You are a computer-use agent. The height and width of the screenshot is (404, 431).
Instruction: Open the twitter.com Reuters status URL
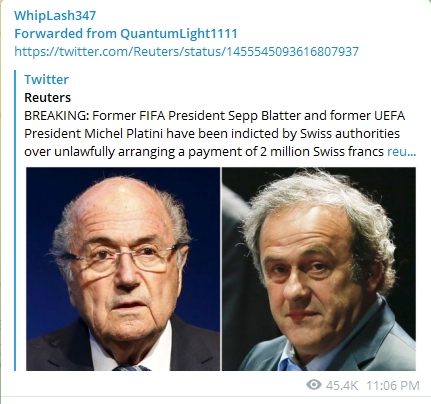[x=186, y=51]
